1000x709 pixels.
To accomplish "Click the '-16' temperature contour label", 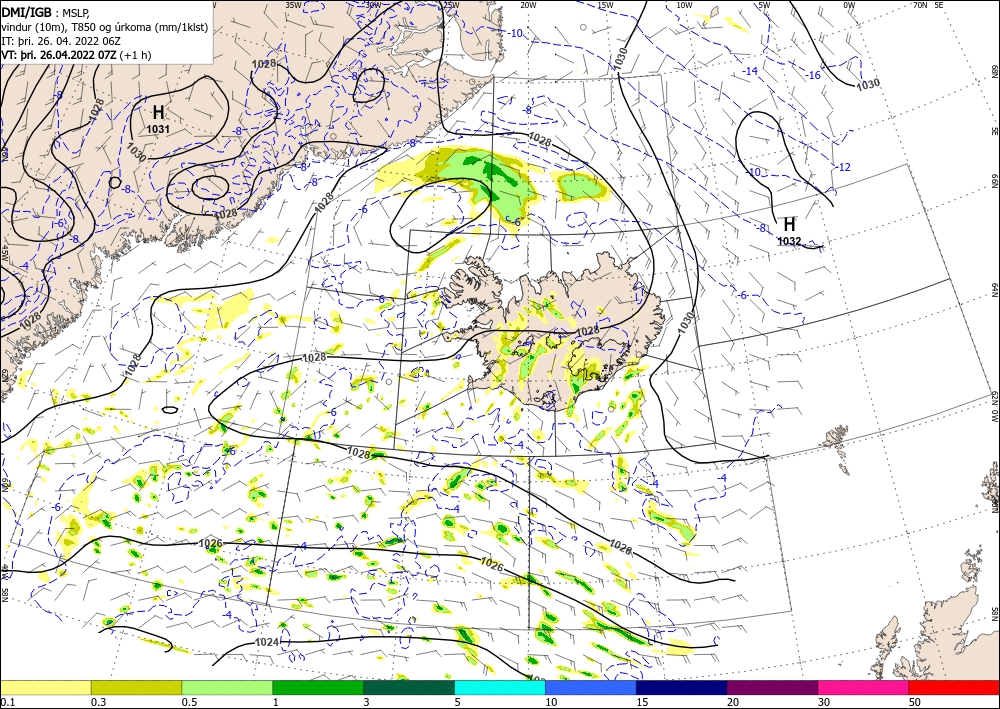I will coord(813,75).
